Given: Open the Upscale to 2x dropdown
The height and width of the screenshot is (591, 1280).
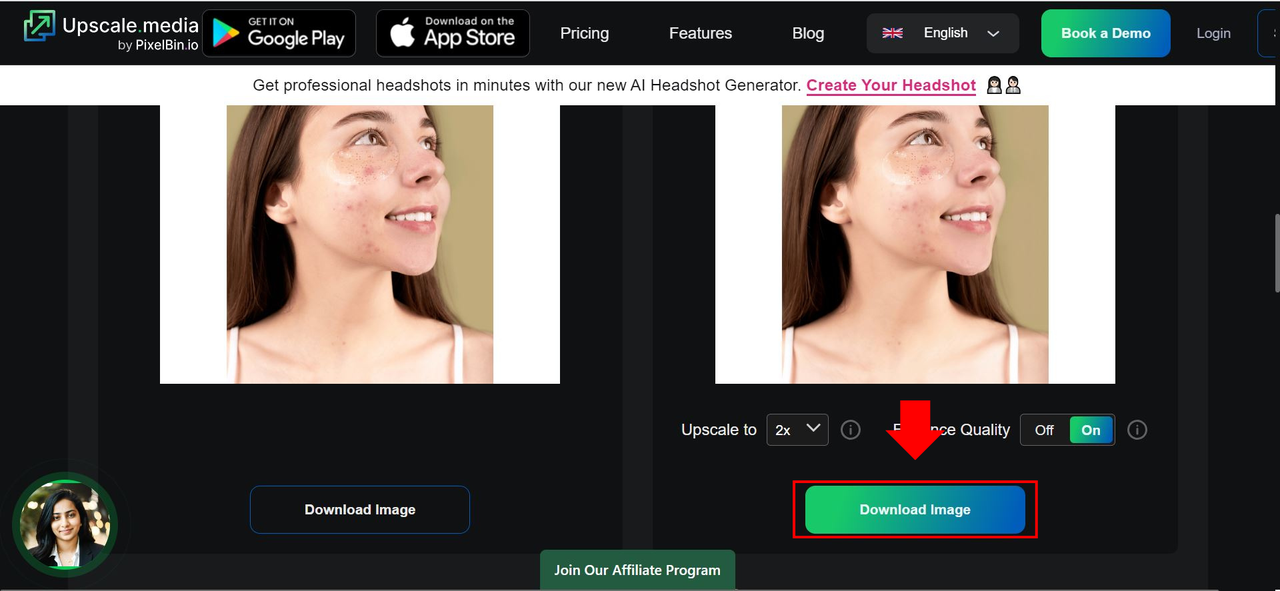Looking at the screenshot, I should tap(797, 429).
